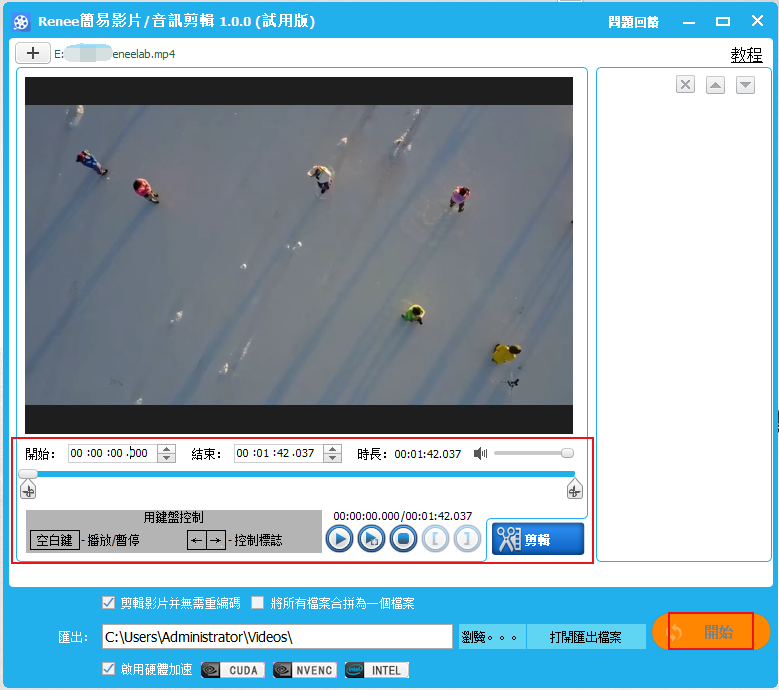
Task: Toggle 啟用硬體加速 checkbox
Action: click(x=108, y=669)
